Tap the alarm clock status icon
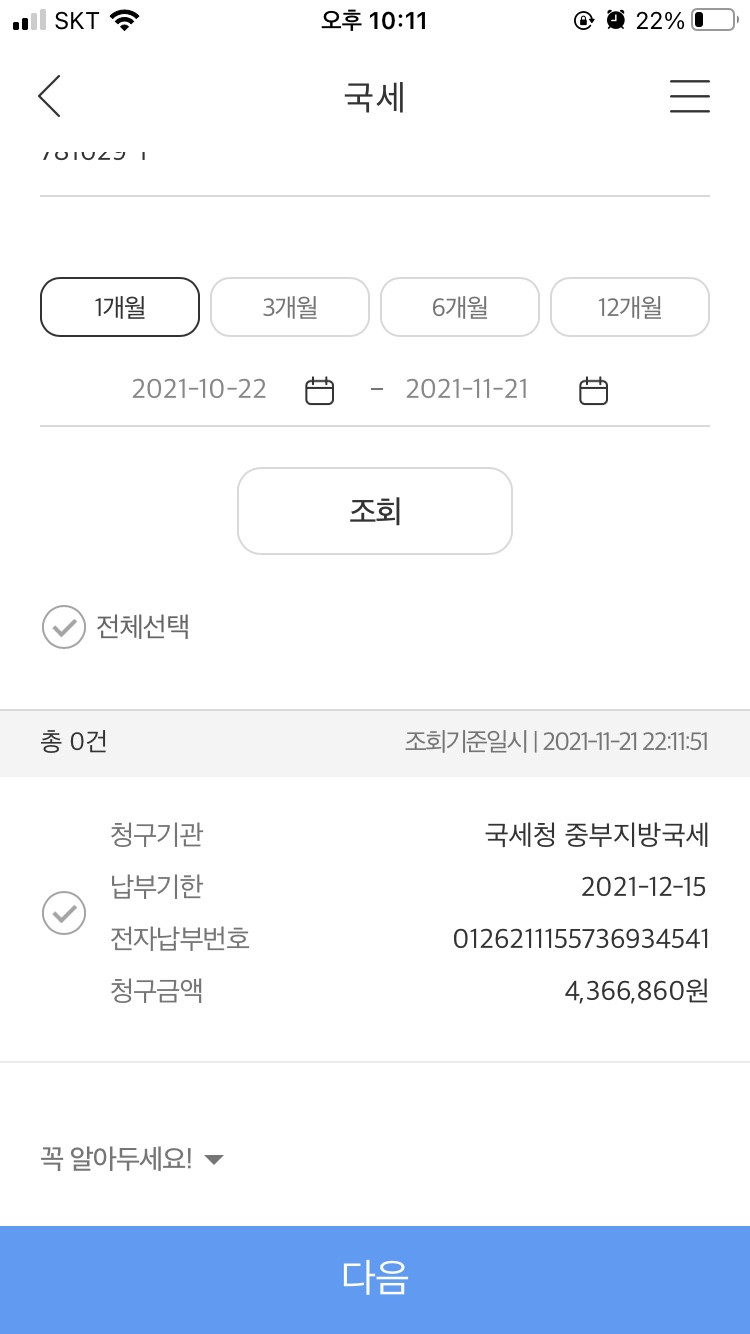The height and width of the screenshot is (1334, 750). [616, 20]
